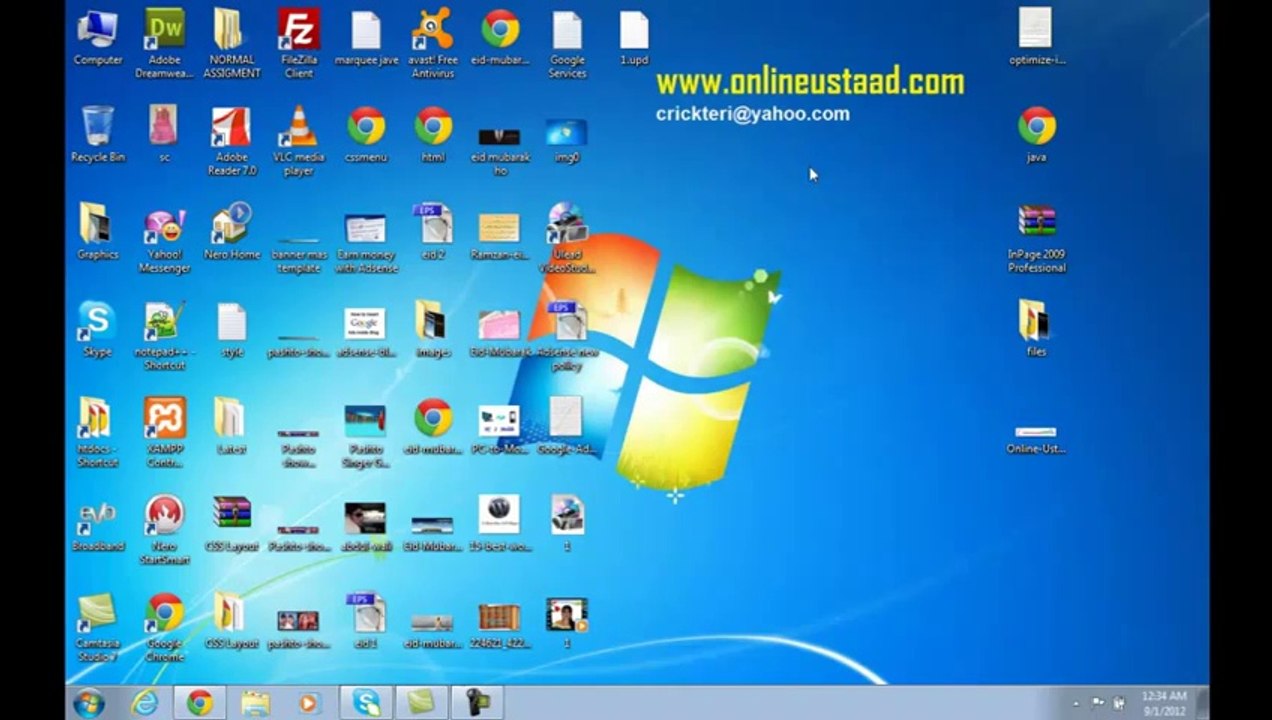Select the marquee jave file

pos(366,38)
